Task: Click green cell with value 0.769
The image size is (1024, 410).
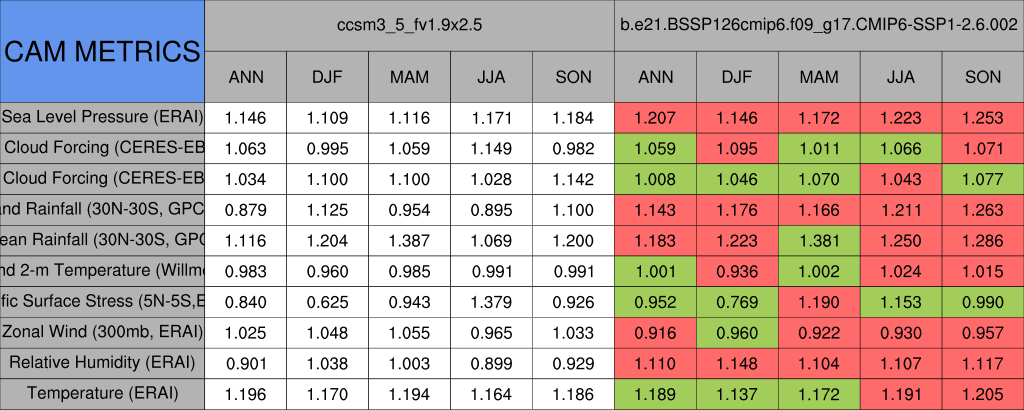Action: click(x=738, y=301)
